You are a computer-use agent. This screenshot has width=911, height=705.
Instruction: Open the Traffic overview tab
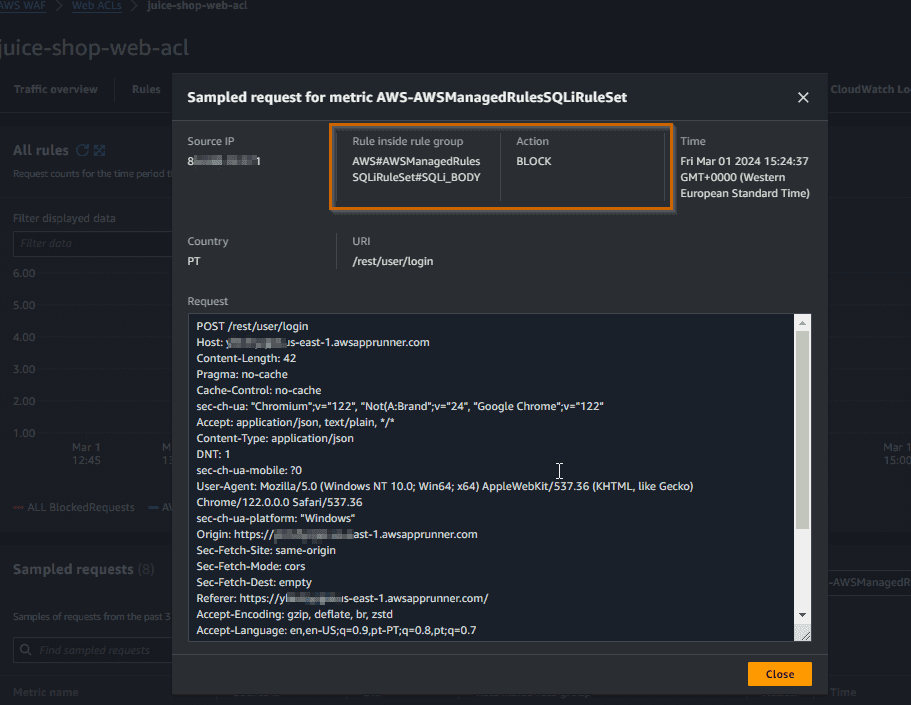click(x=56, y=89)
